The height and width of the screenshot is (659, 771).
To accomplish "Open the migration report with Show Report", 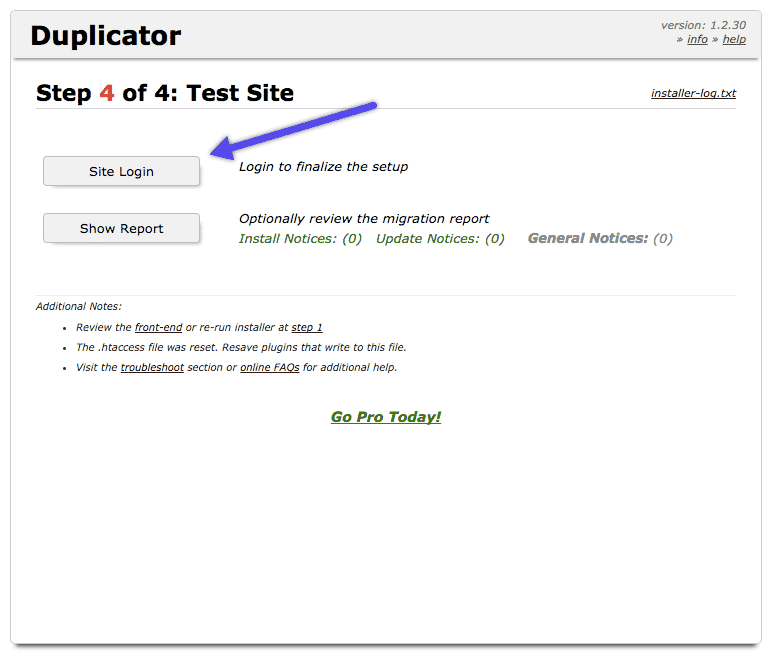I will coord(121,228).
